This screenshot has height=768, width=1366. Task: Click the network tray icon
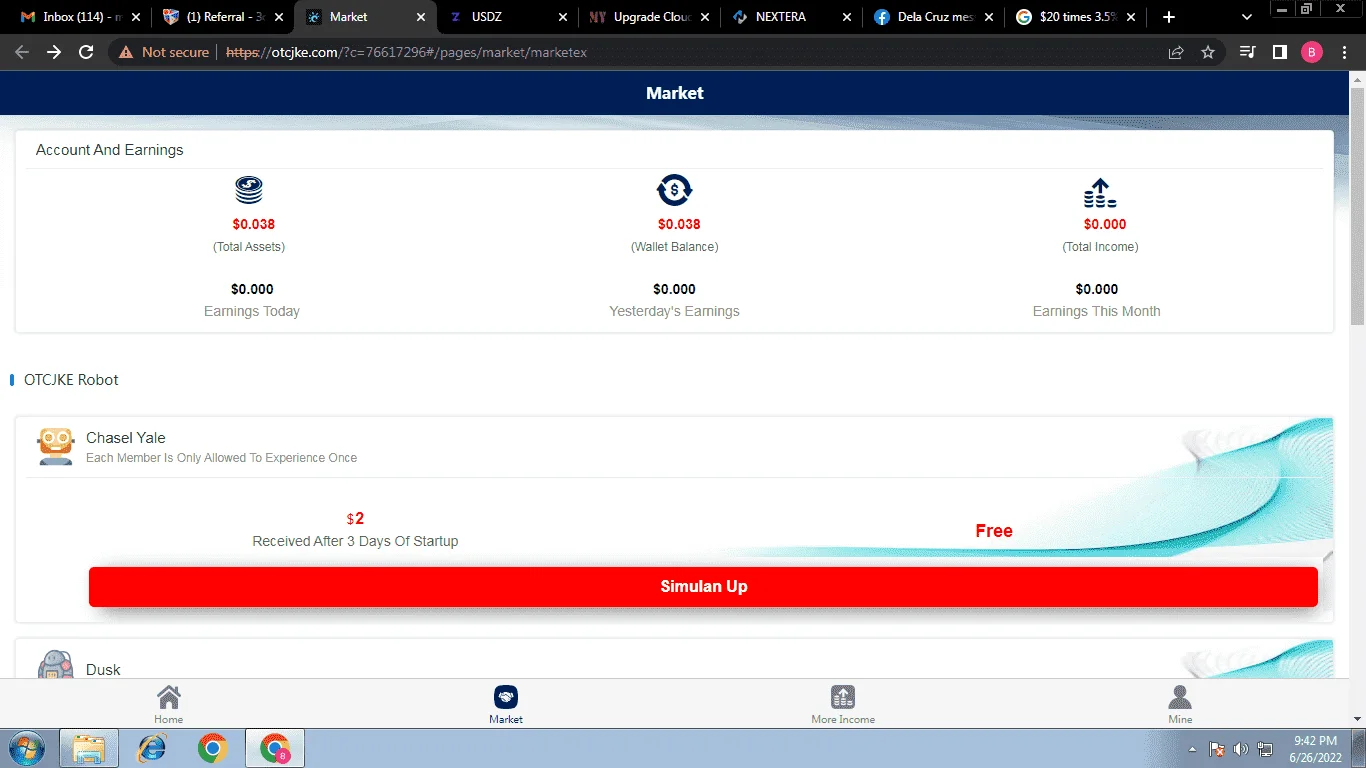[1265, 749]
